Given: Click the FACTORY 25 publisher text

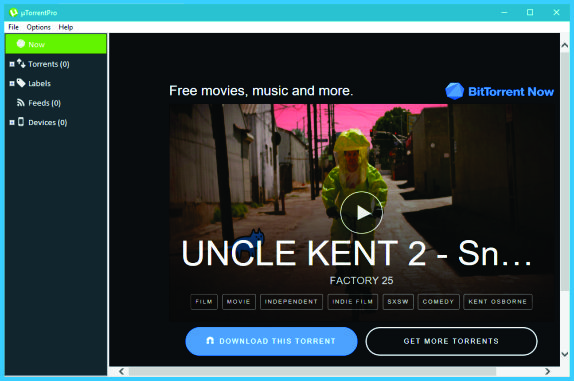Looking at the screenshot, I should click(x=361, y=280).
